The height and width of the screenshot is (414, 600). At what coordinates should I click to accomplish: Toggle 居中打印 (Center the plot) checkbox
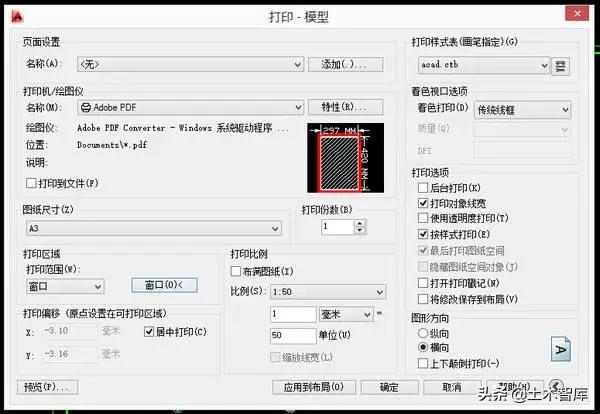tap(149, 331)
